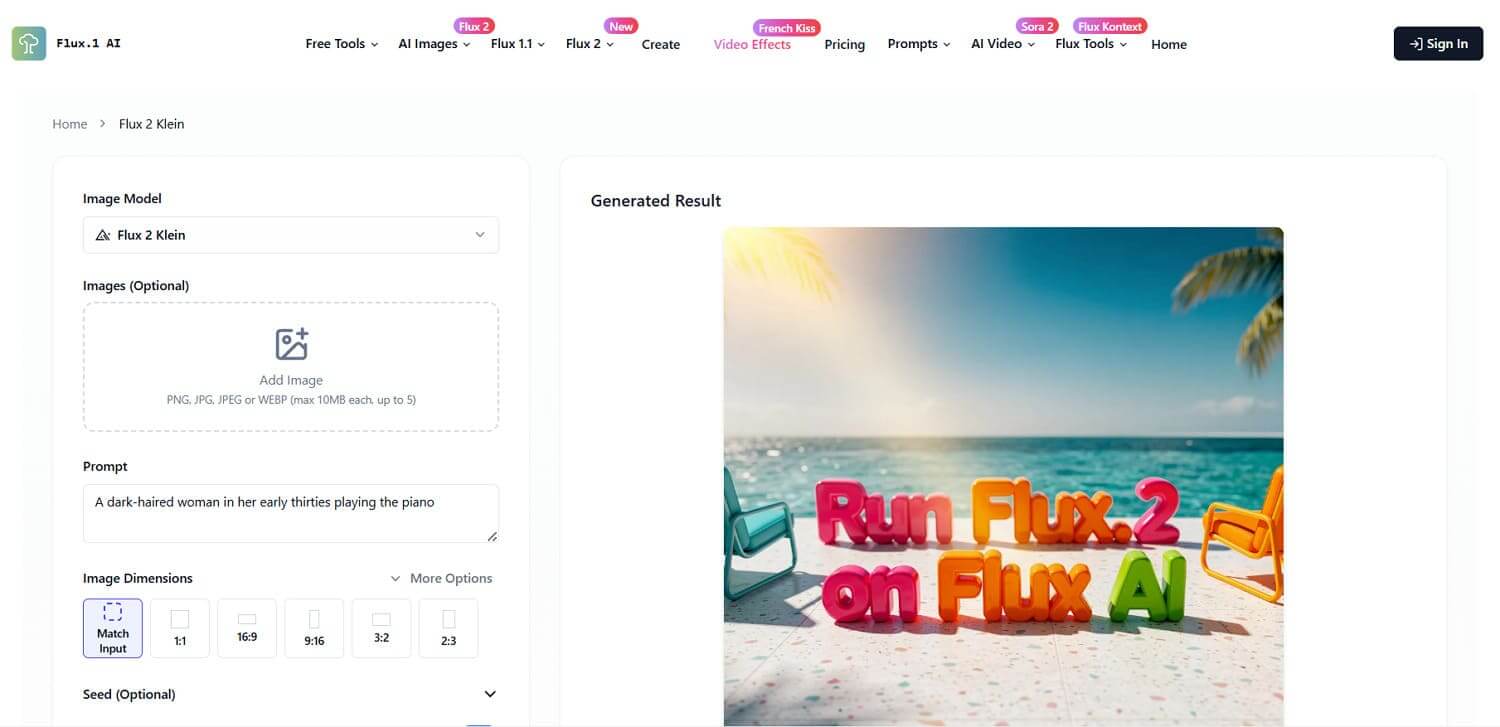
Task: Expand More Options for Image Dimensions
Action: (442, 578)
